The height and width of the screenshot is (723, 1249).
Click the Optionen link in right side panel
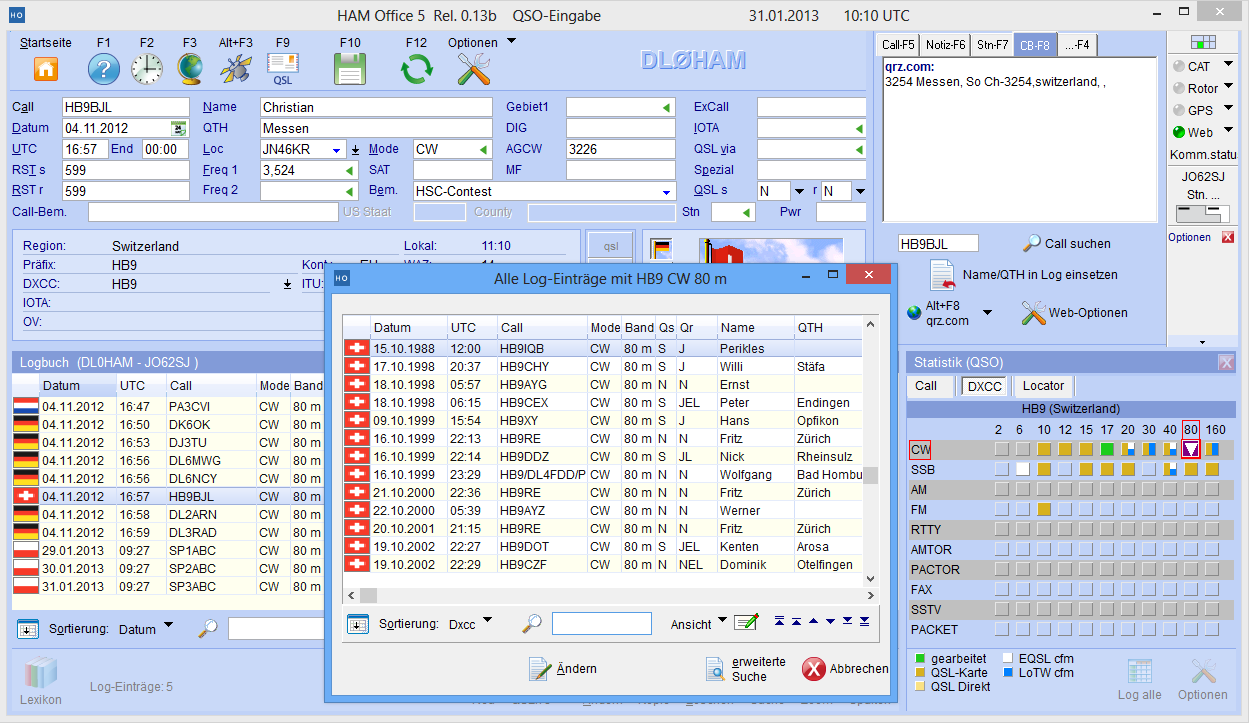1190,237
